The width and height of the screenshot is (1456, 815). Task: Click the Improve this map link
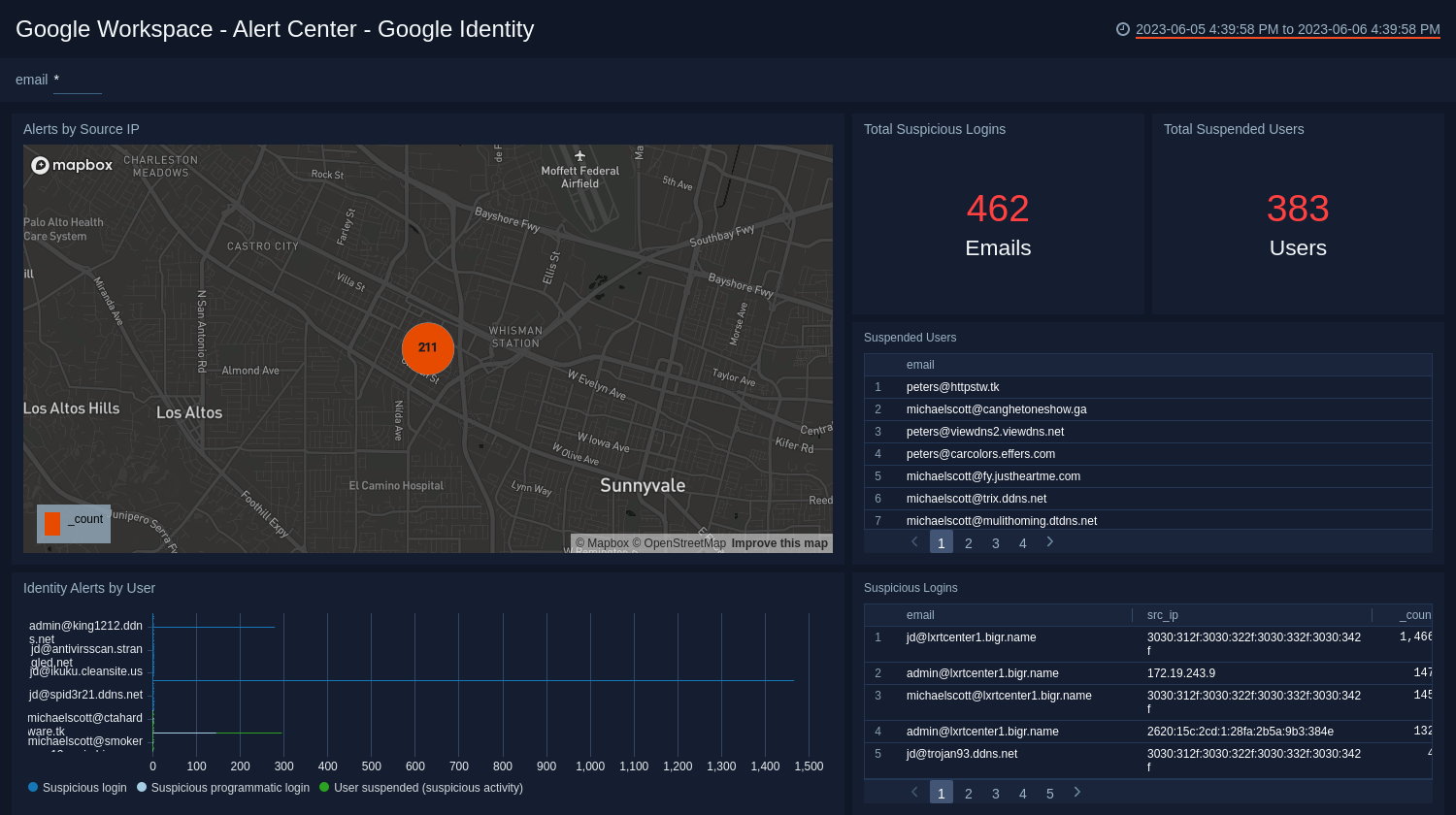coord(780,542)
